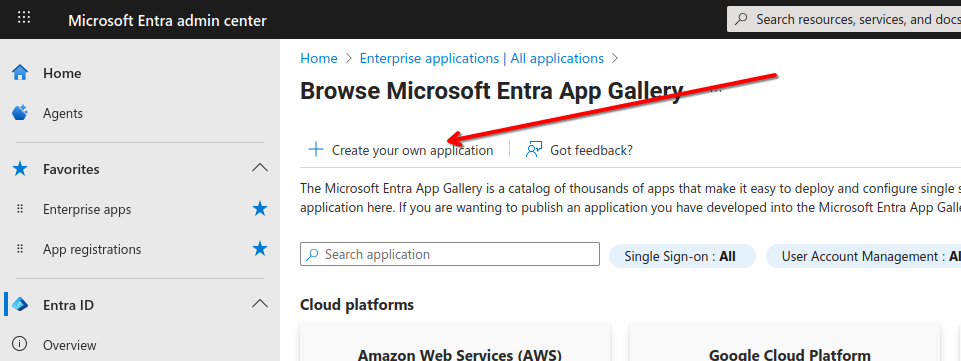
Task: Toggle the star next to App registrations
Action: 260,249
